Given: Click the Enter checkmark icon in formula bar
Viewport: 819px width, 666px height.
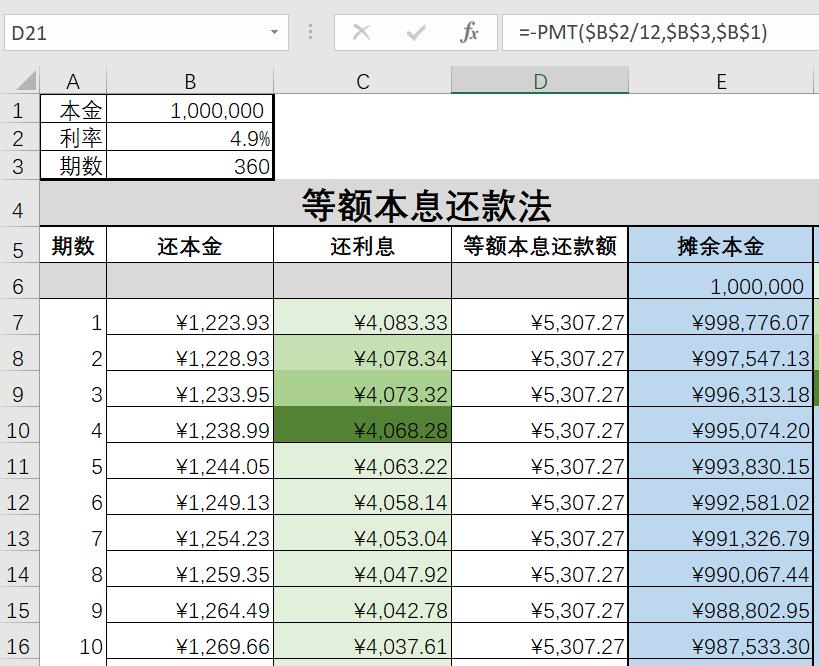Looking at the screenshot, I should 414,31.
